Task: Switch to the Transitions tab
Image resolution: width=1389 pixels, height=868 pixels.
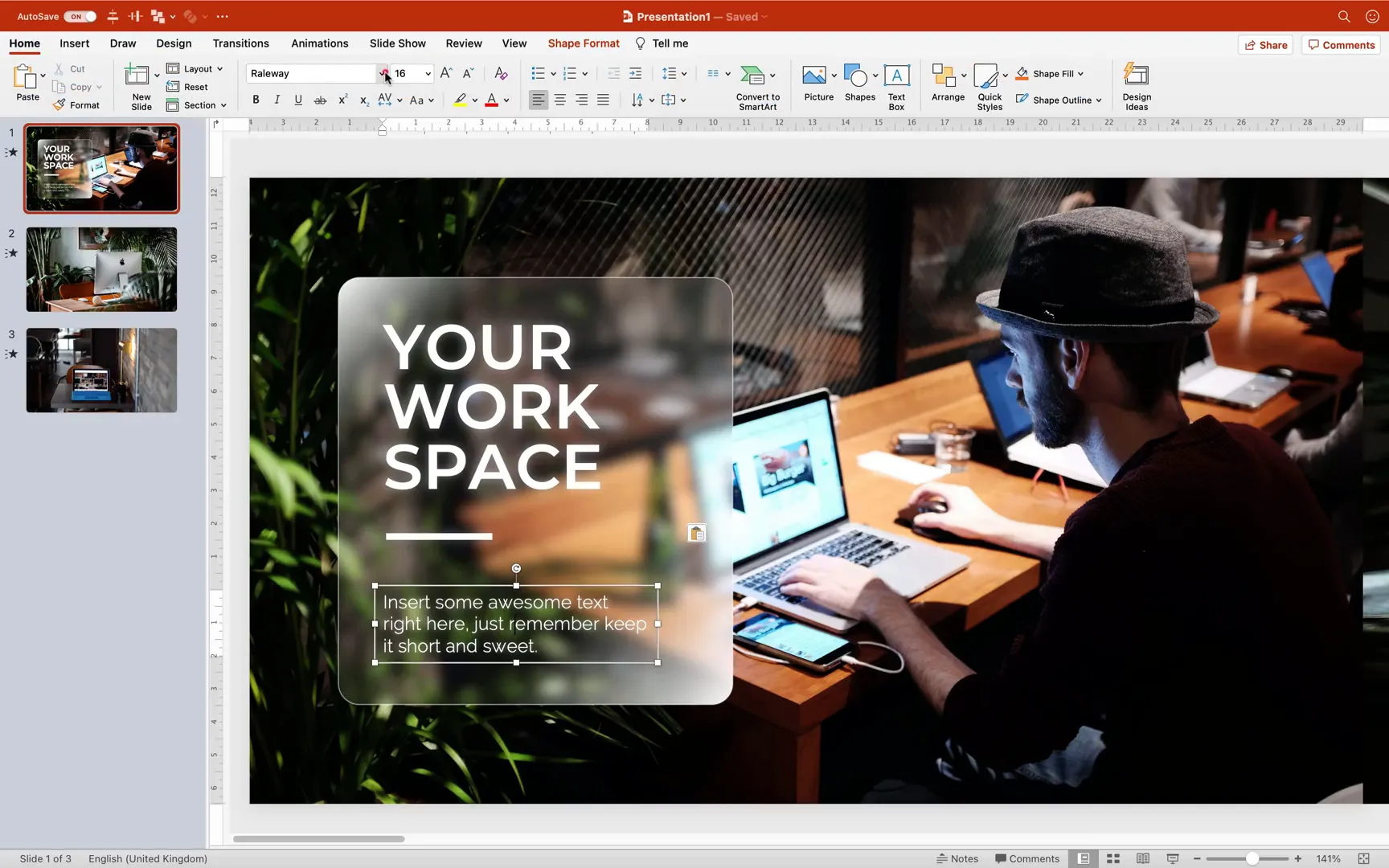Action: coord(240,43)
